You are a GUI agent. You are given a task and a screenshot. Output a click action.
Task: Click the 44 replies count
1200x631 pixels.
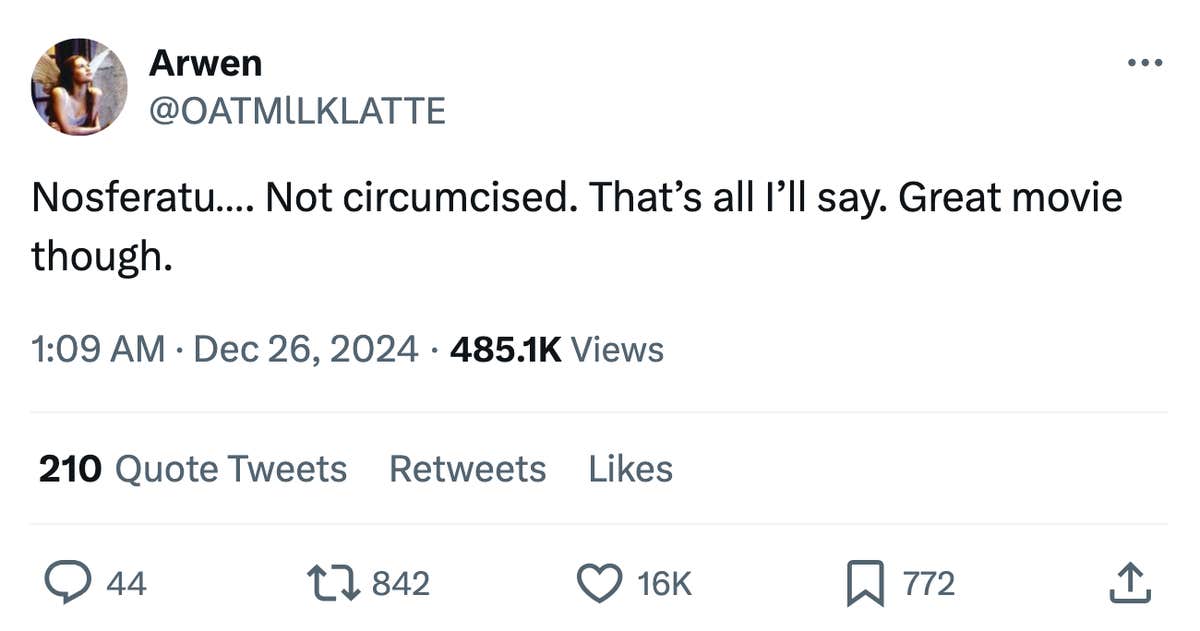pos(126,584)
